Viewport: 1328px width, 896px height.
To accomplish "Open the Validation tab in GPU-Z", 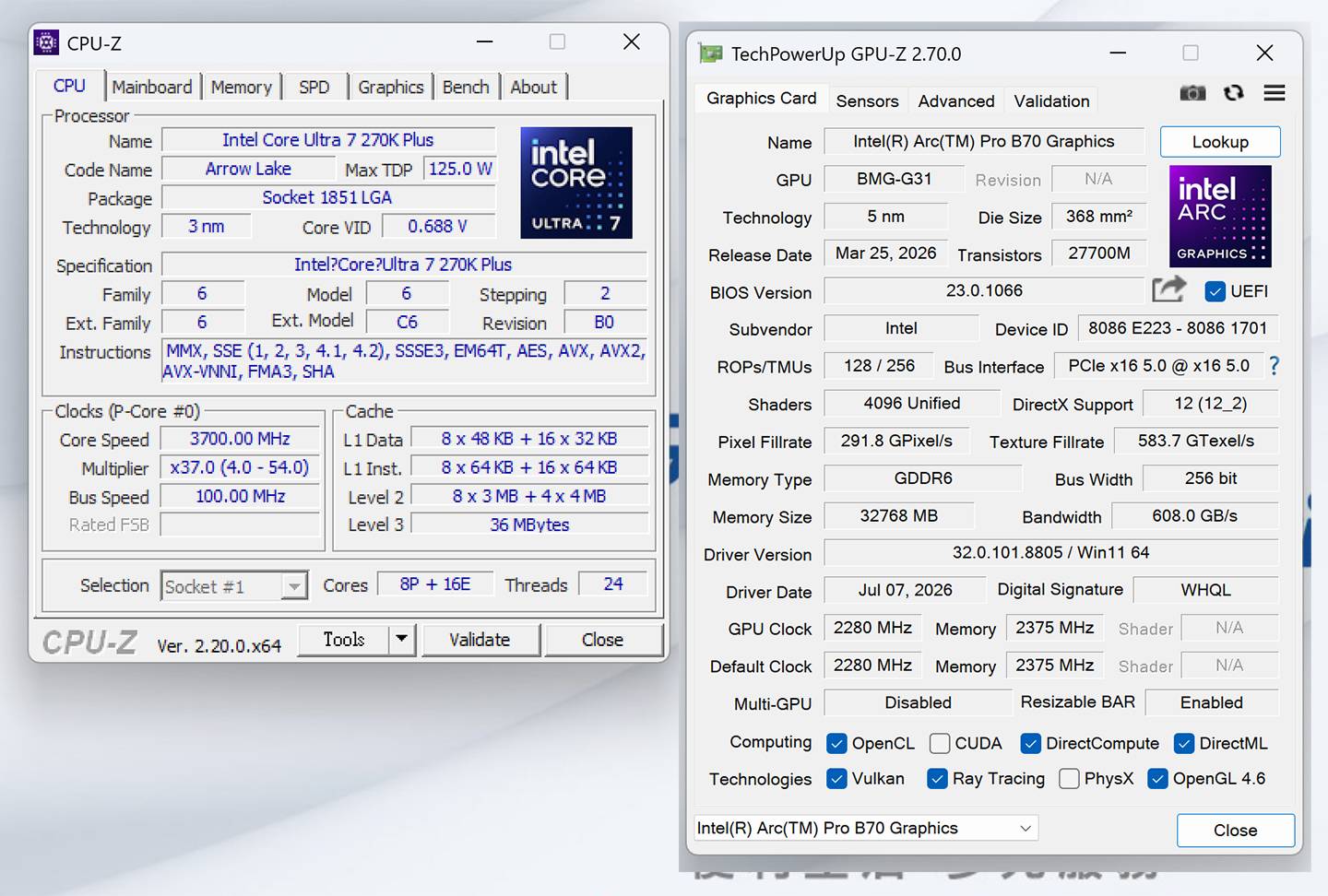I will tap(1051, 100).
